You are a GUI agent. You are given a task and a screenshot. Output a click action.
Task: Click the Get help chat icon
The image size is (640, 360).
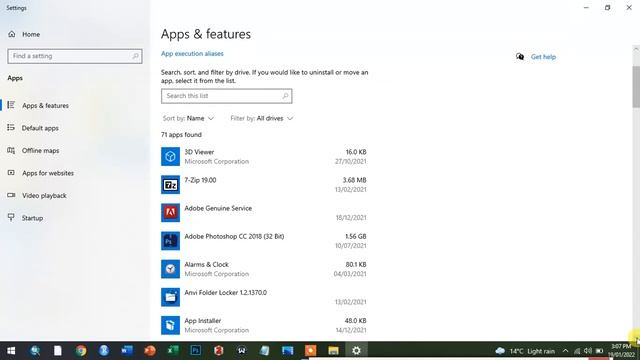coord(520,57)
